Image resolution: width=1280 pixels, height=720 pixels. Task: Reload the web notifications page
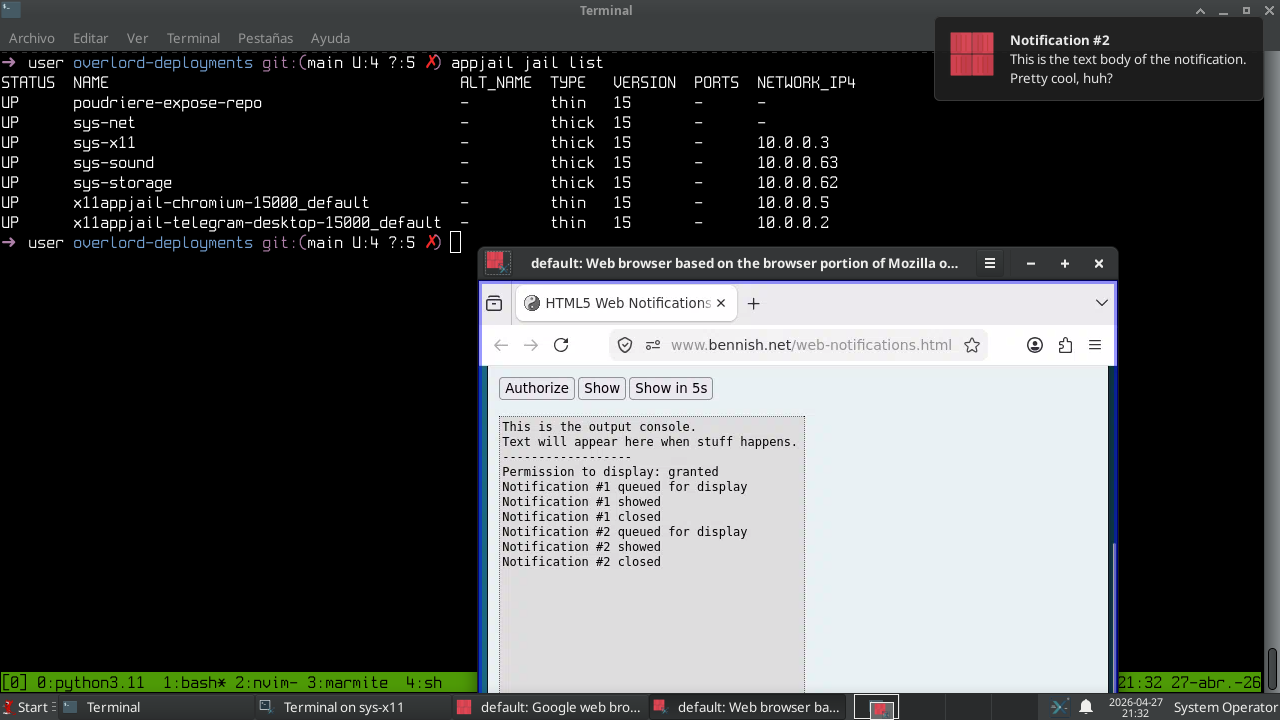[561, 345]
